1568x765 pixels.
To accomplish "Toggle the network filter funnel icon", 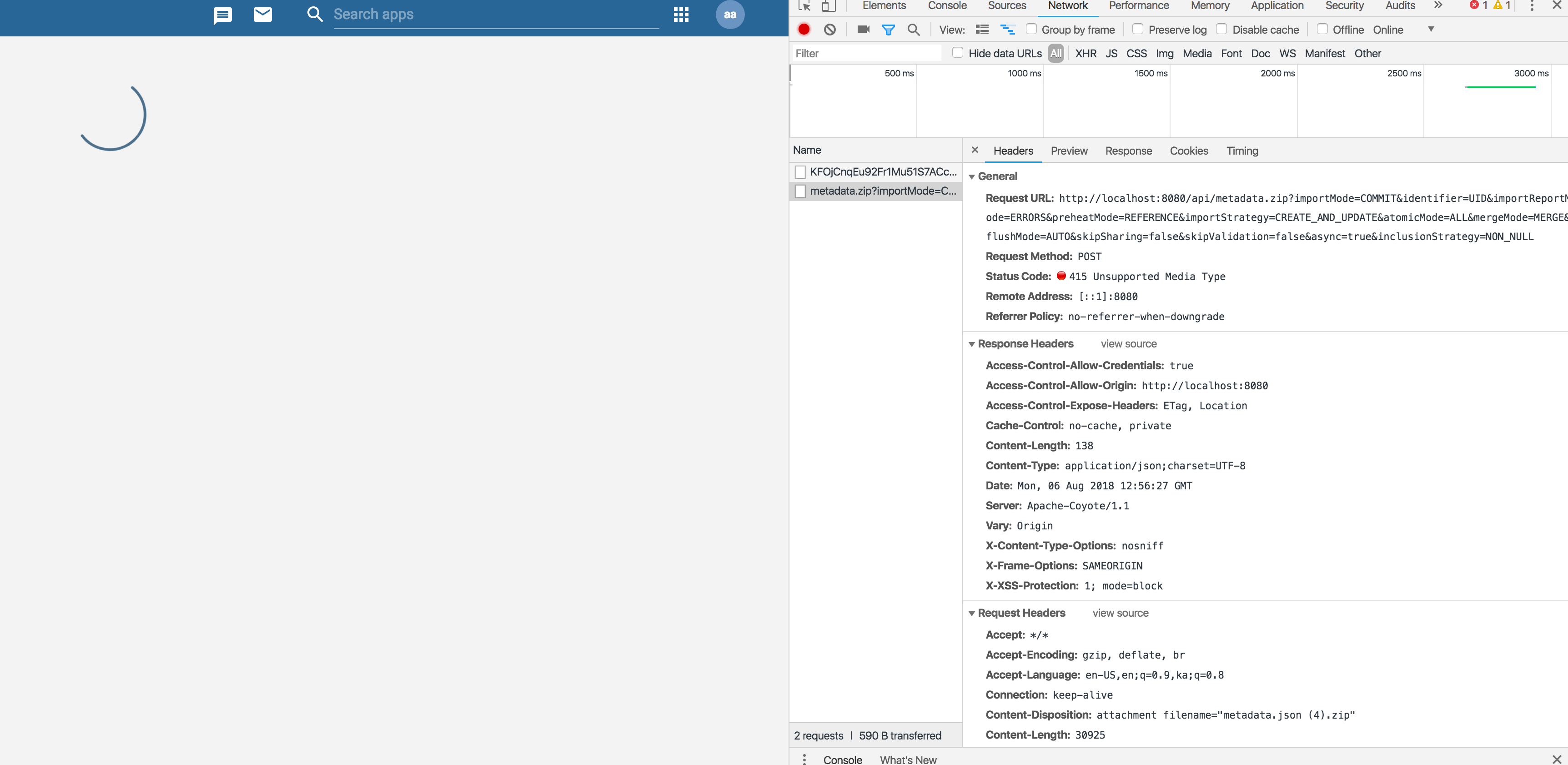I will tap(888, 29).
